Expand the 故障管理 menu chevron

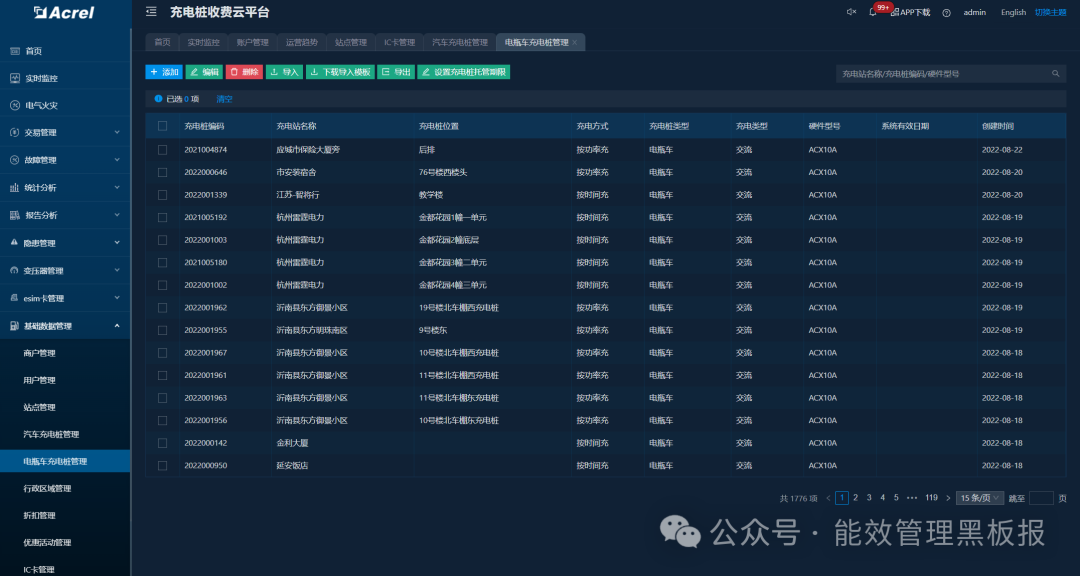pyautogui.click(x=116, y=160)
